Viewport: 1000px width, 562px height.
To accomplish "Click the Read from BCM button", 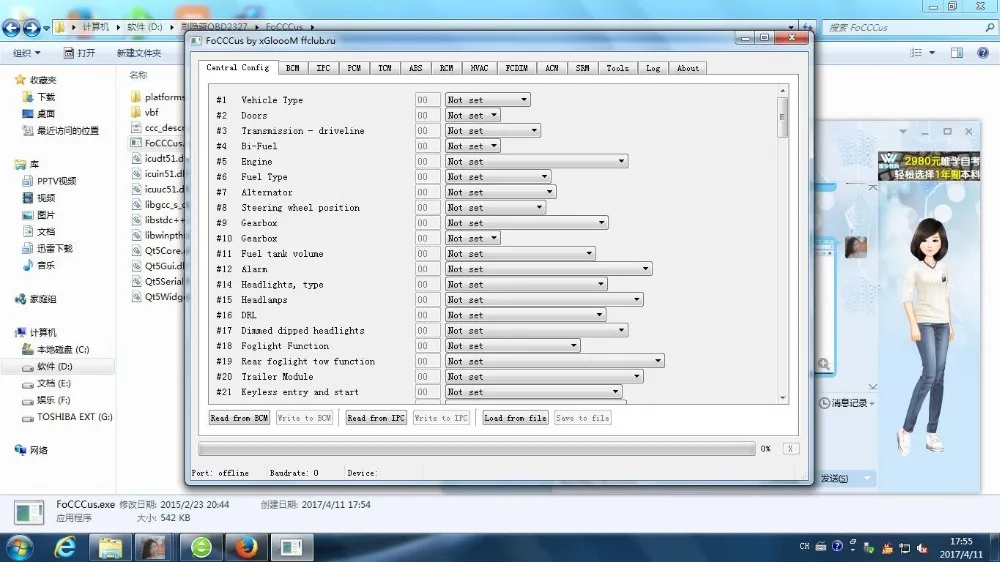I will pos(239,418).
